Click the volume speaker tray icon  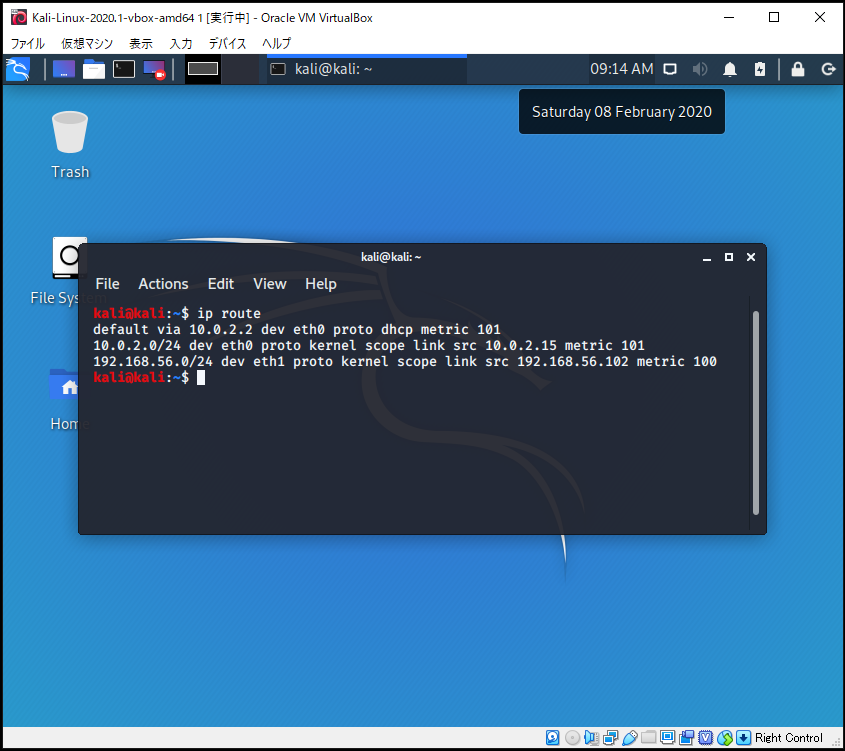pyautogui.click(x=699, y=69)
